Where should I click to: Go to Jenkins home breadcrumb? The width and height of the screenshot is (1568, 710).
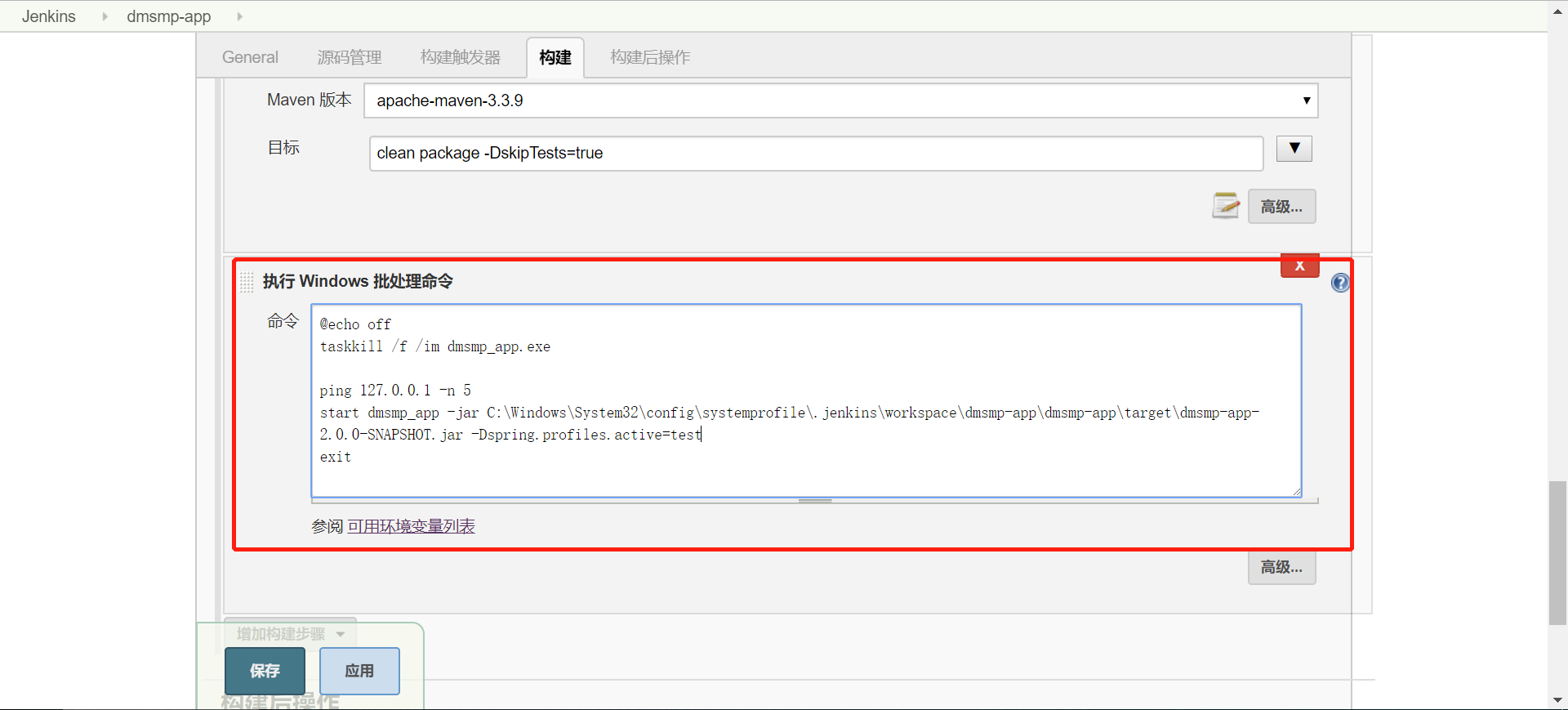(x=49, y=16)
